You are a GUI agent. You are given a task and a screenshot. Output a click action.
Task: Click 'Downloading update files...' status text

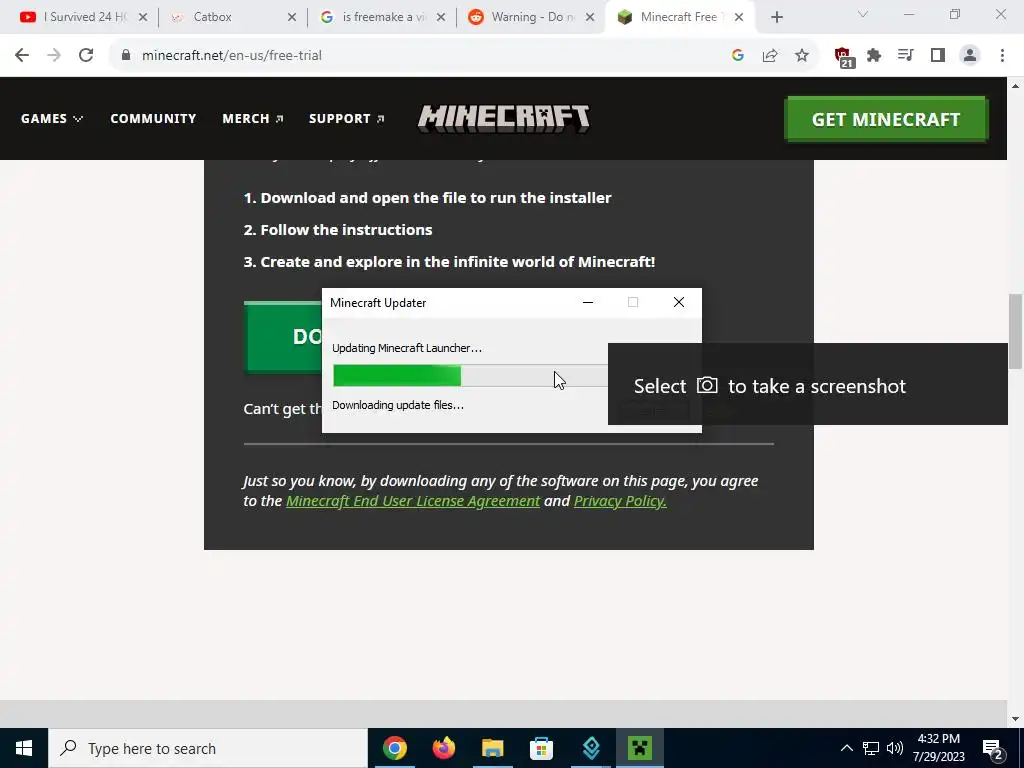[x=398, y=405]
